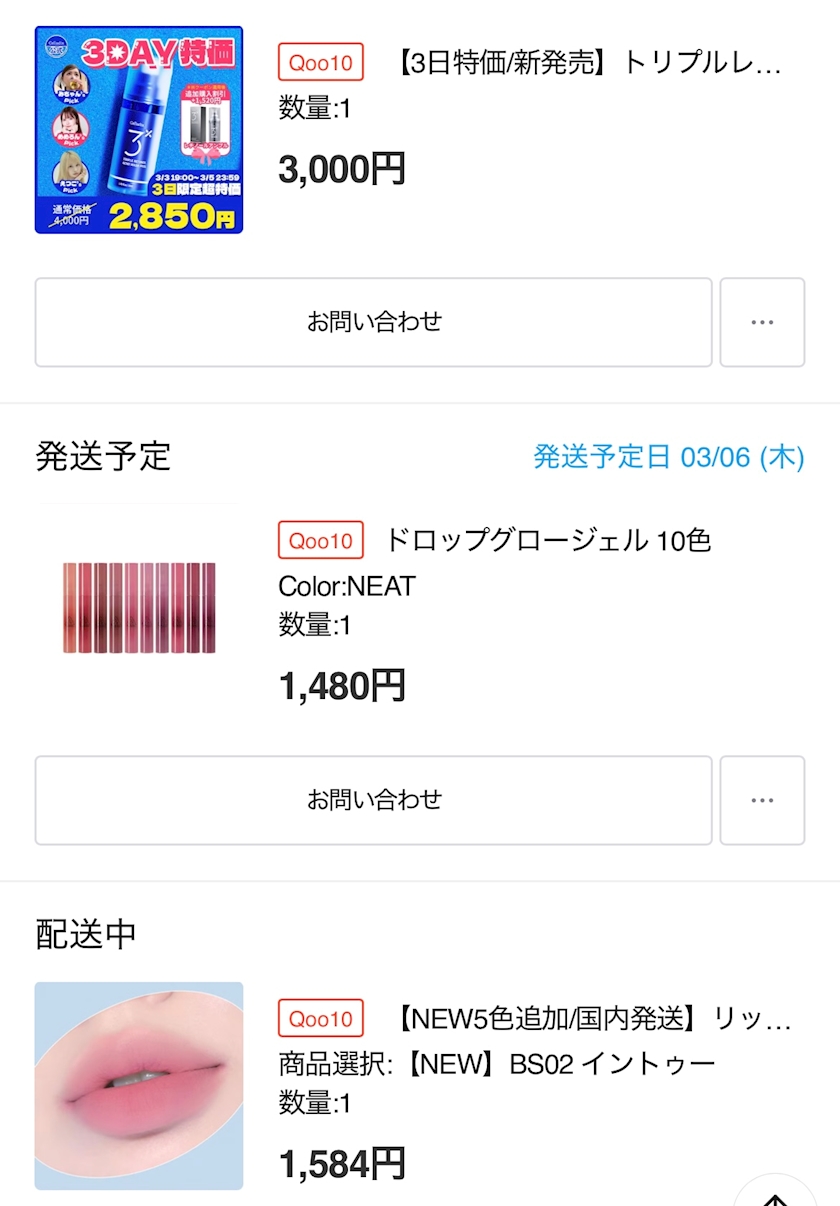Image resolution: width=840 pixels, height=1206 pixels.
Task: Open more options for the 3,000円 order
Action: coord(762,322)
